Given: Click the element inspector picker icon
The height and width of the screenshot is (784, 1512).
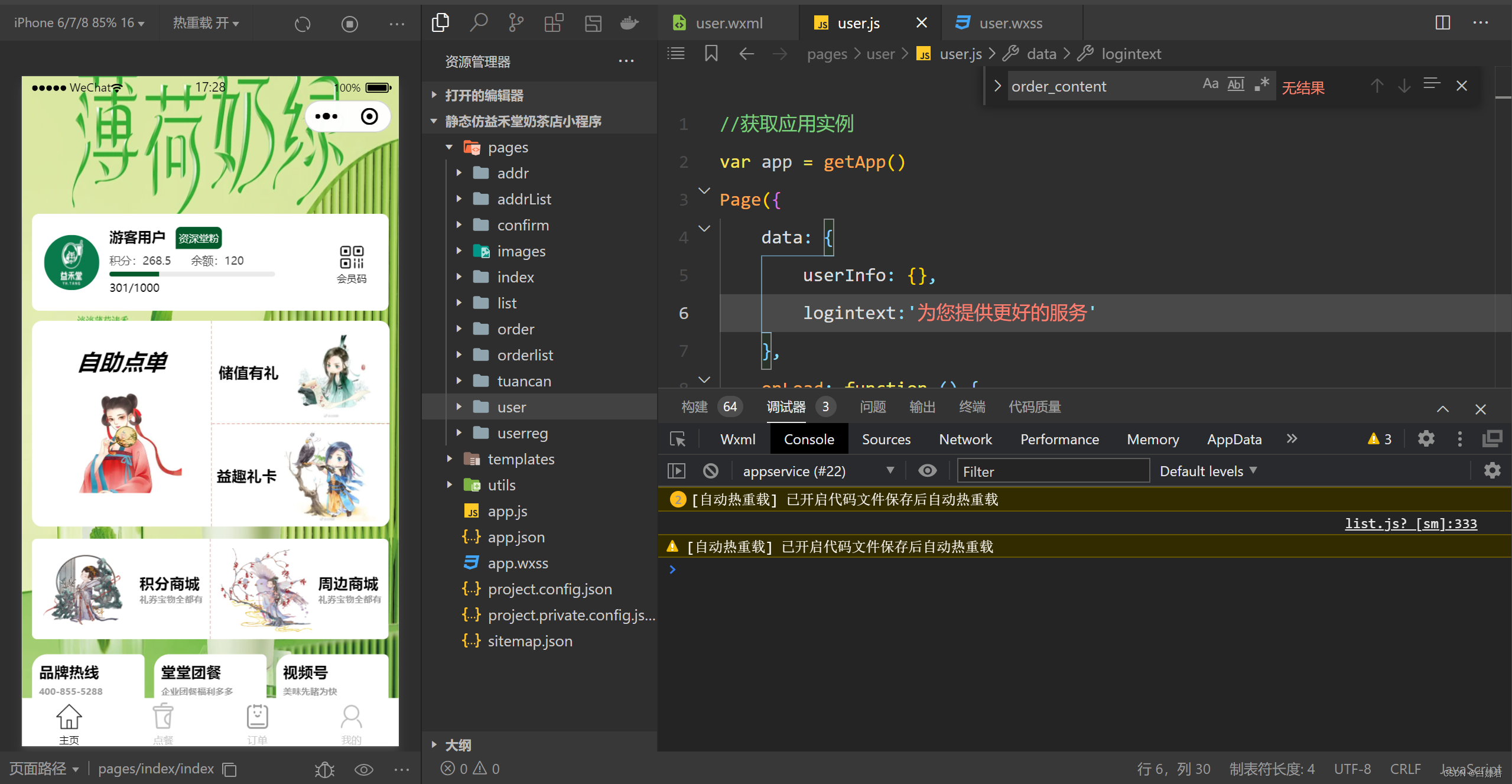Looking at the screenshot, I should tap(678, 439).
